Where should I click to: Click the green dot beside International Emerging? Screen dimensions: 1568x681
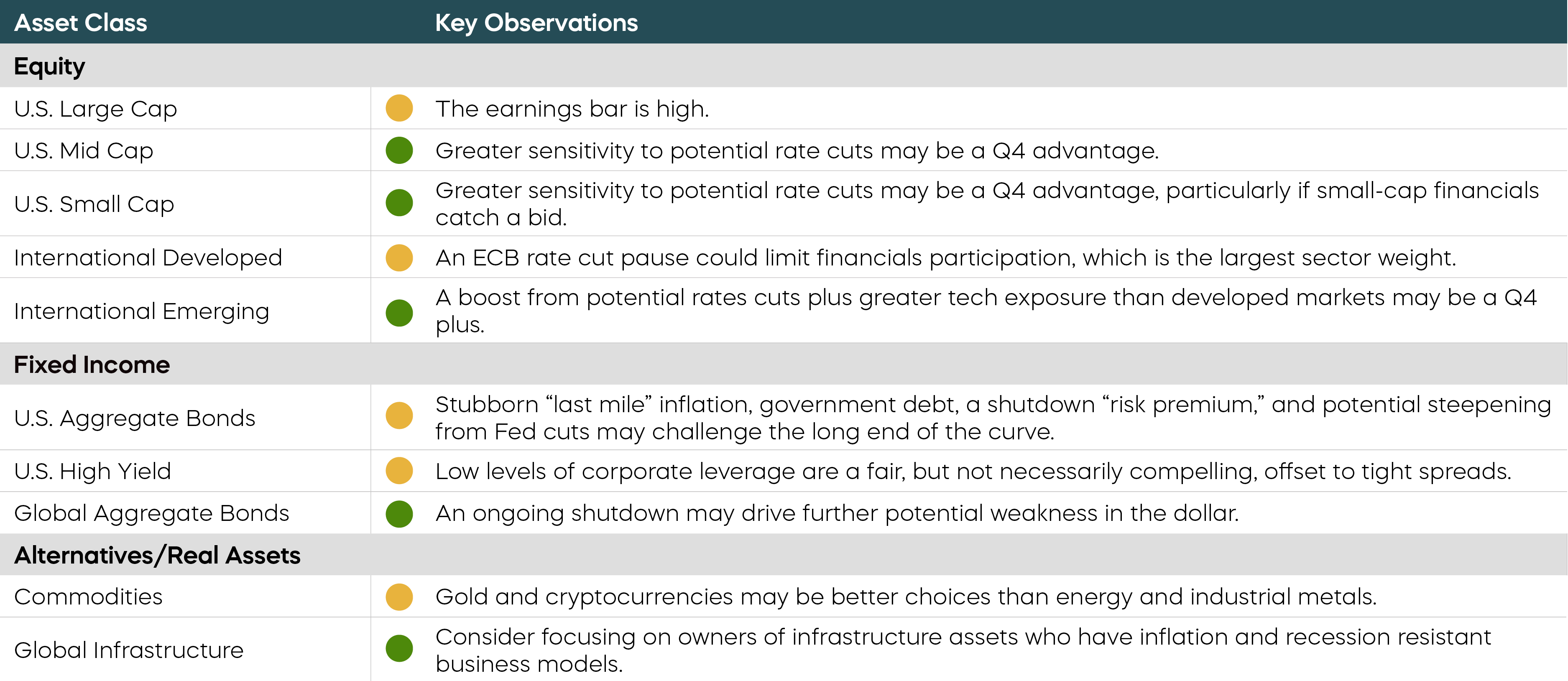399,312
